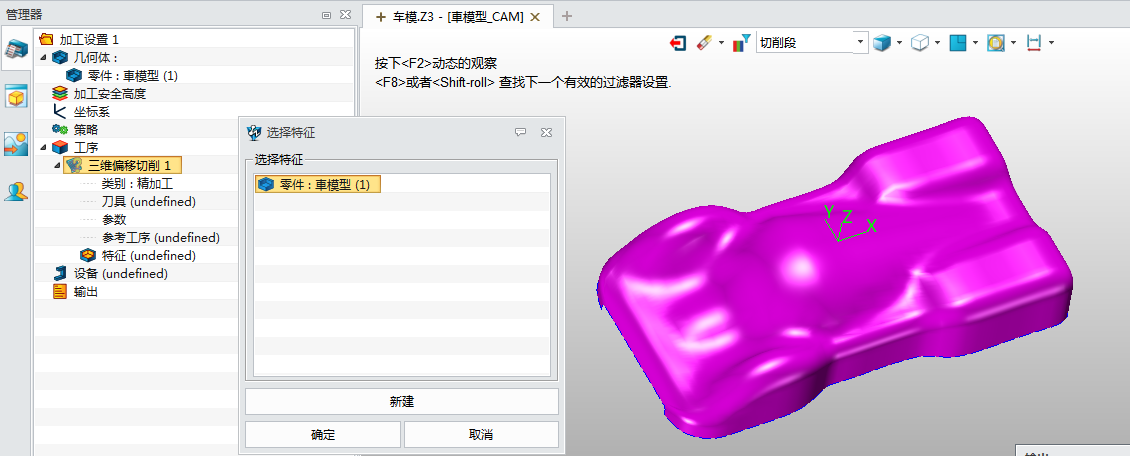Collapse the 几何体 tree node
Screen dimensions: 1130x456
point(43,58)
